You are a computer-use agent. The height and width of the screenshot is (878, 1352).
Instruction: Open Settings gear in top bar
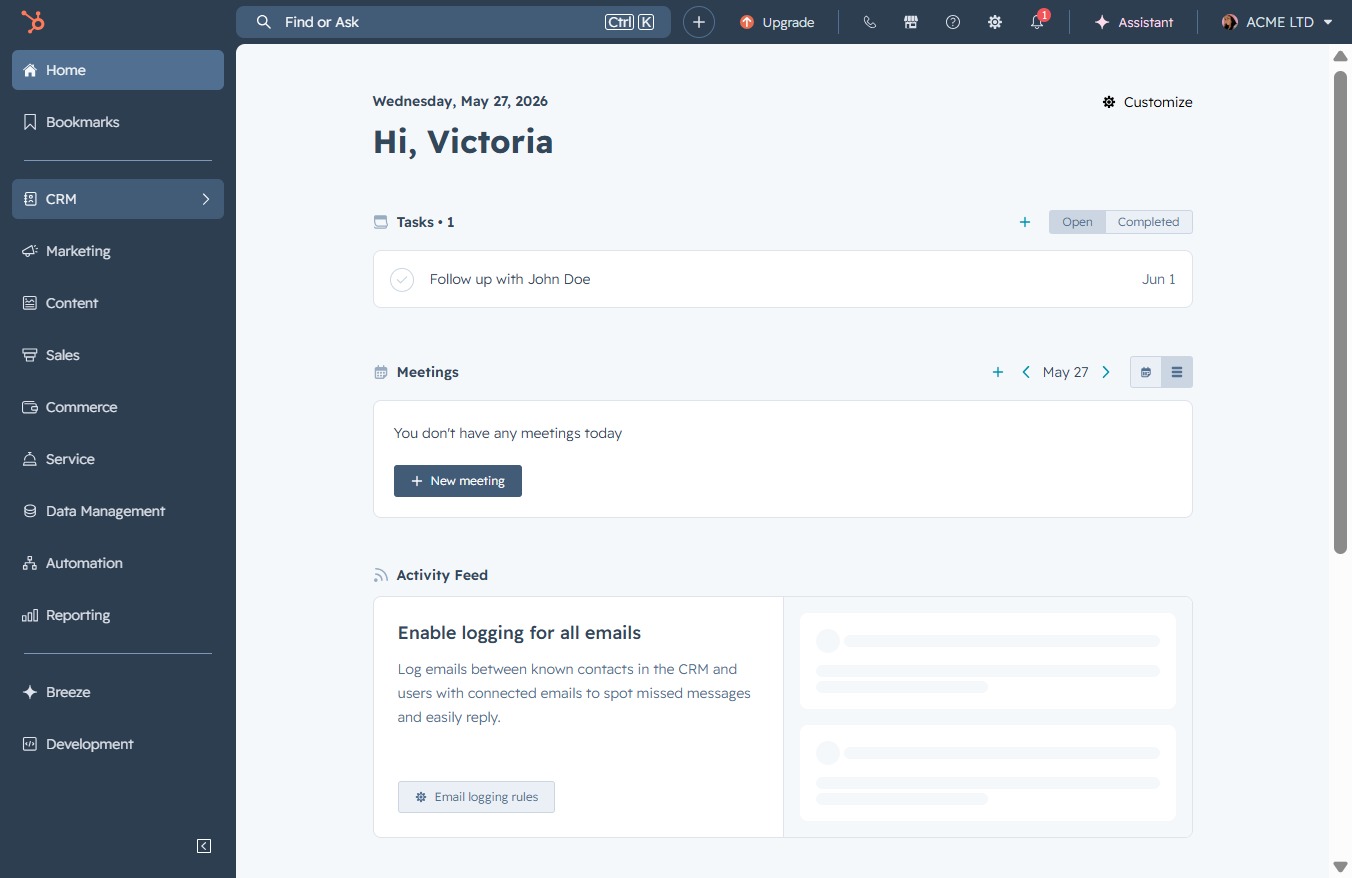pyautogui.click(x=995, y=22)
